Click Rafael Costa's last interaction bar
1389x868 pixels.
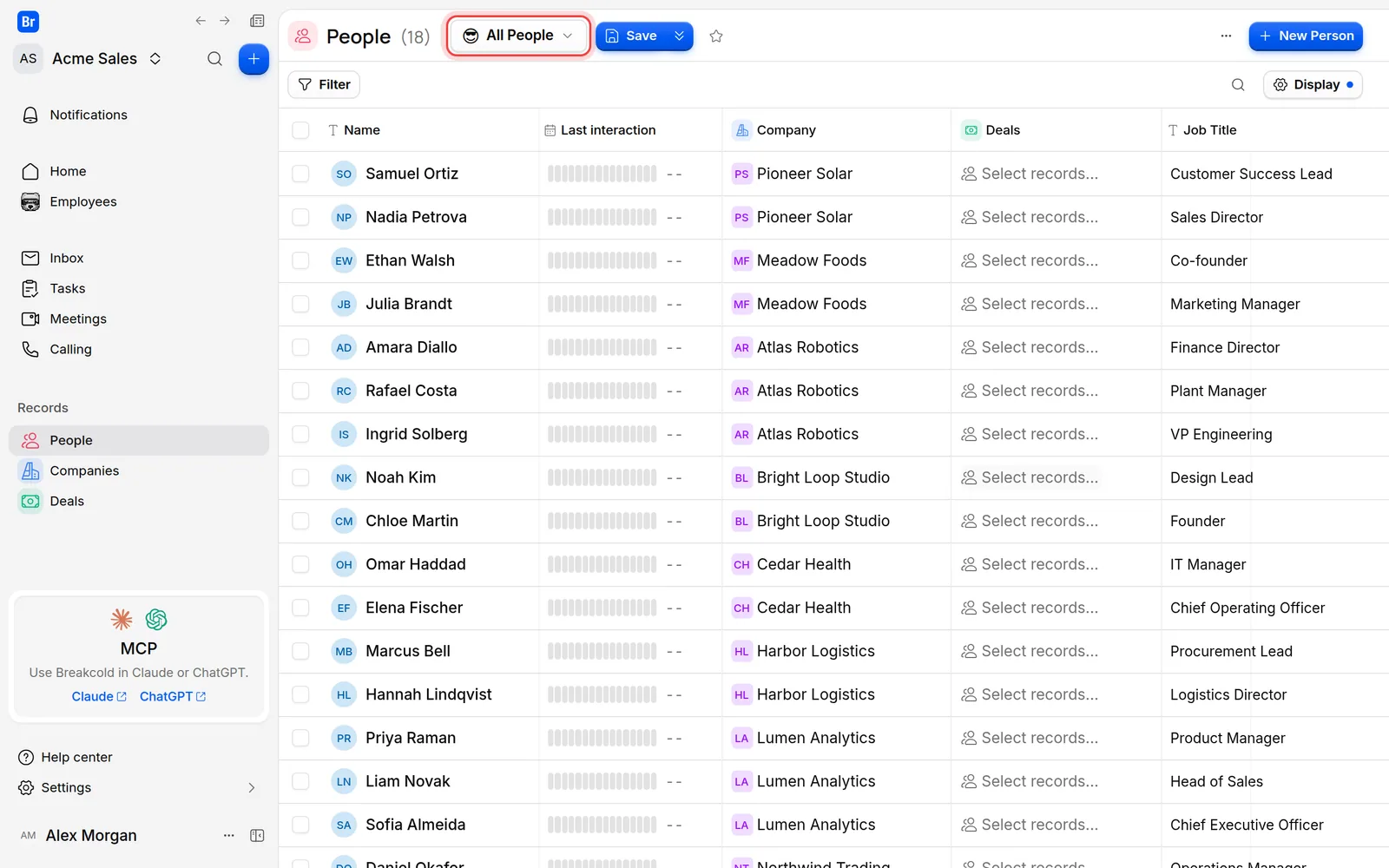pos(602,391)
